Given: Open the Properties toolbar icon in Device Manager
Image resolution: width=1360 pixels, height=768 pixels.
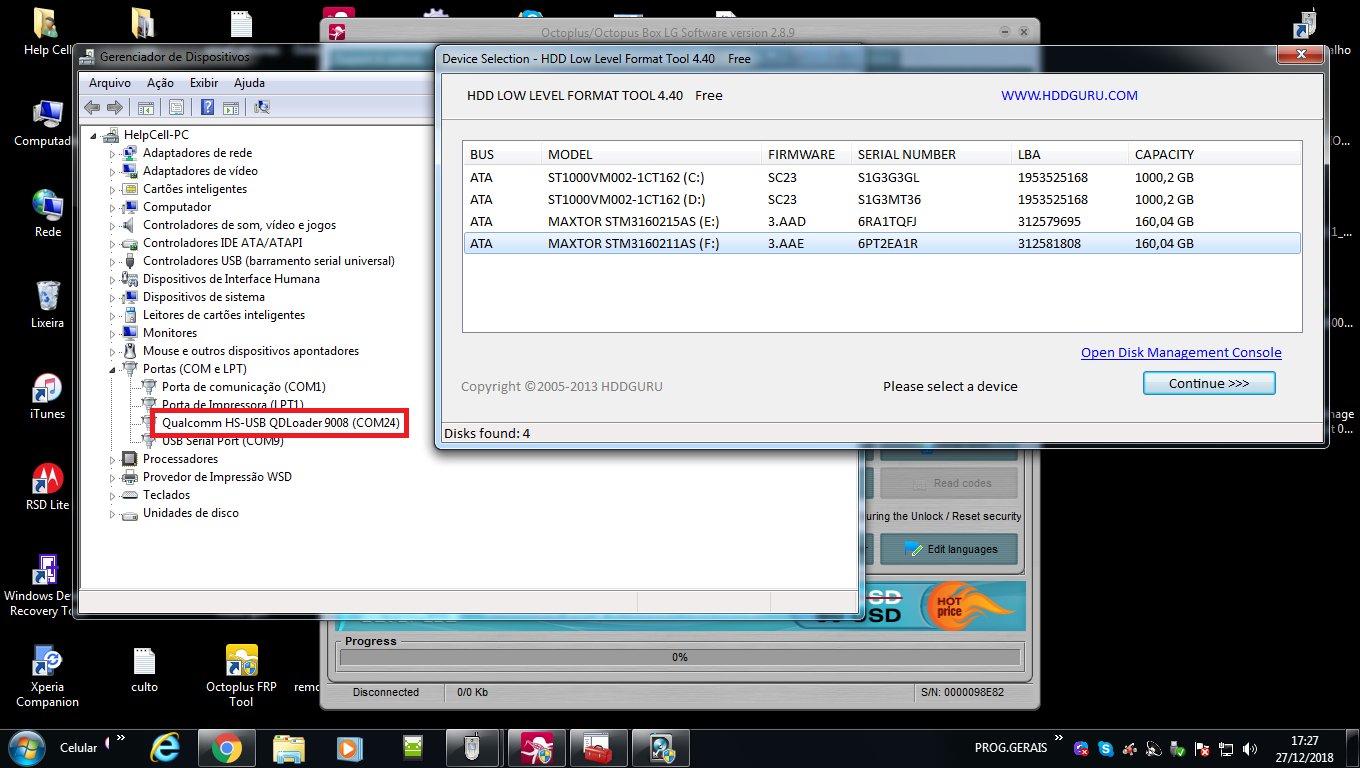Looking at the screenshot, I should click(176, 107).
